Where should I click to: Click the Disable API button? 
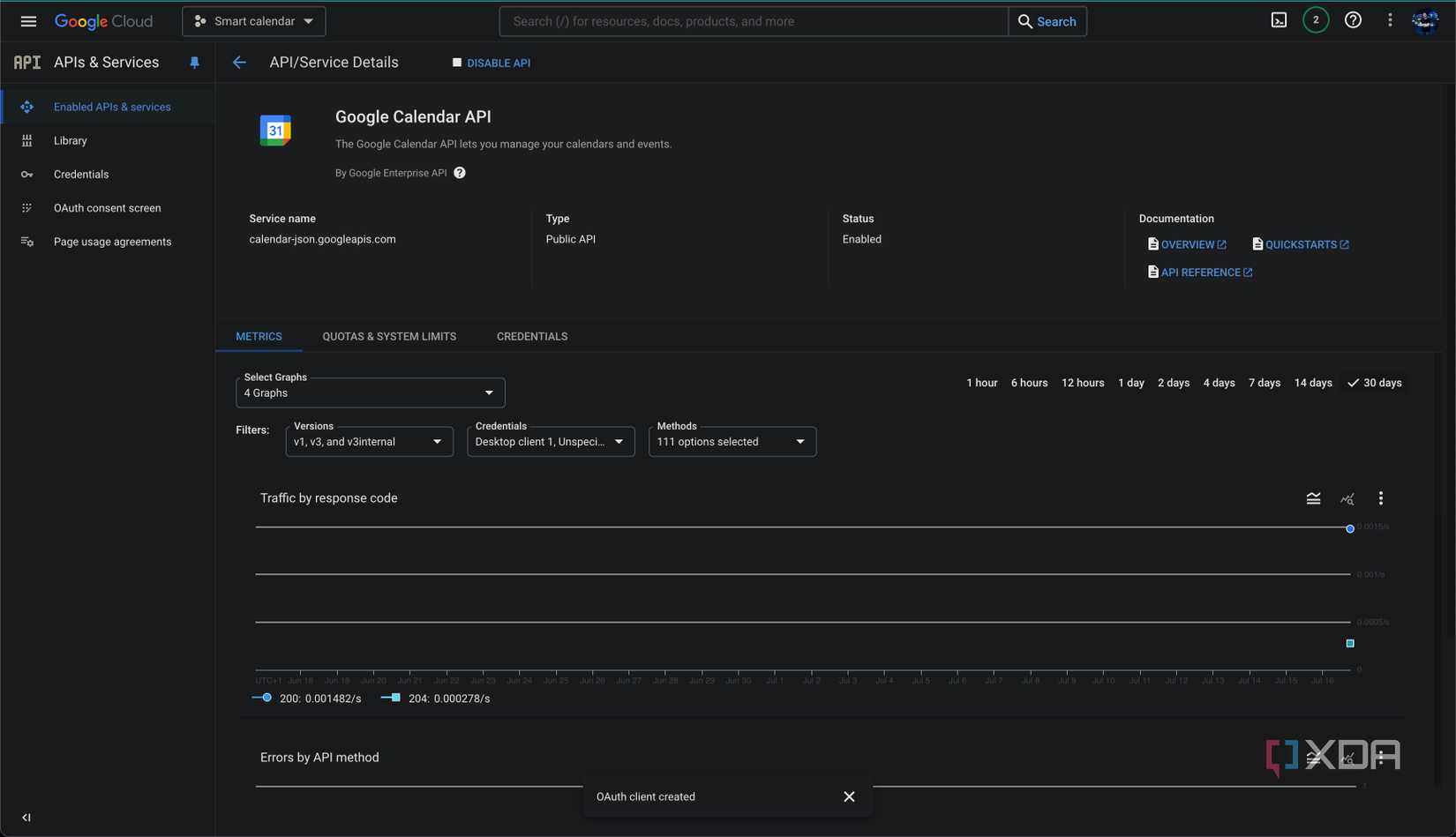492,63
